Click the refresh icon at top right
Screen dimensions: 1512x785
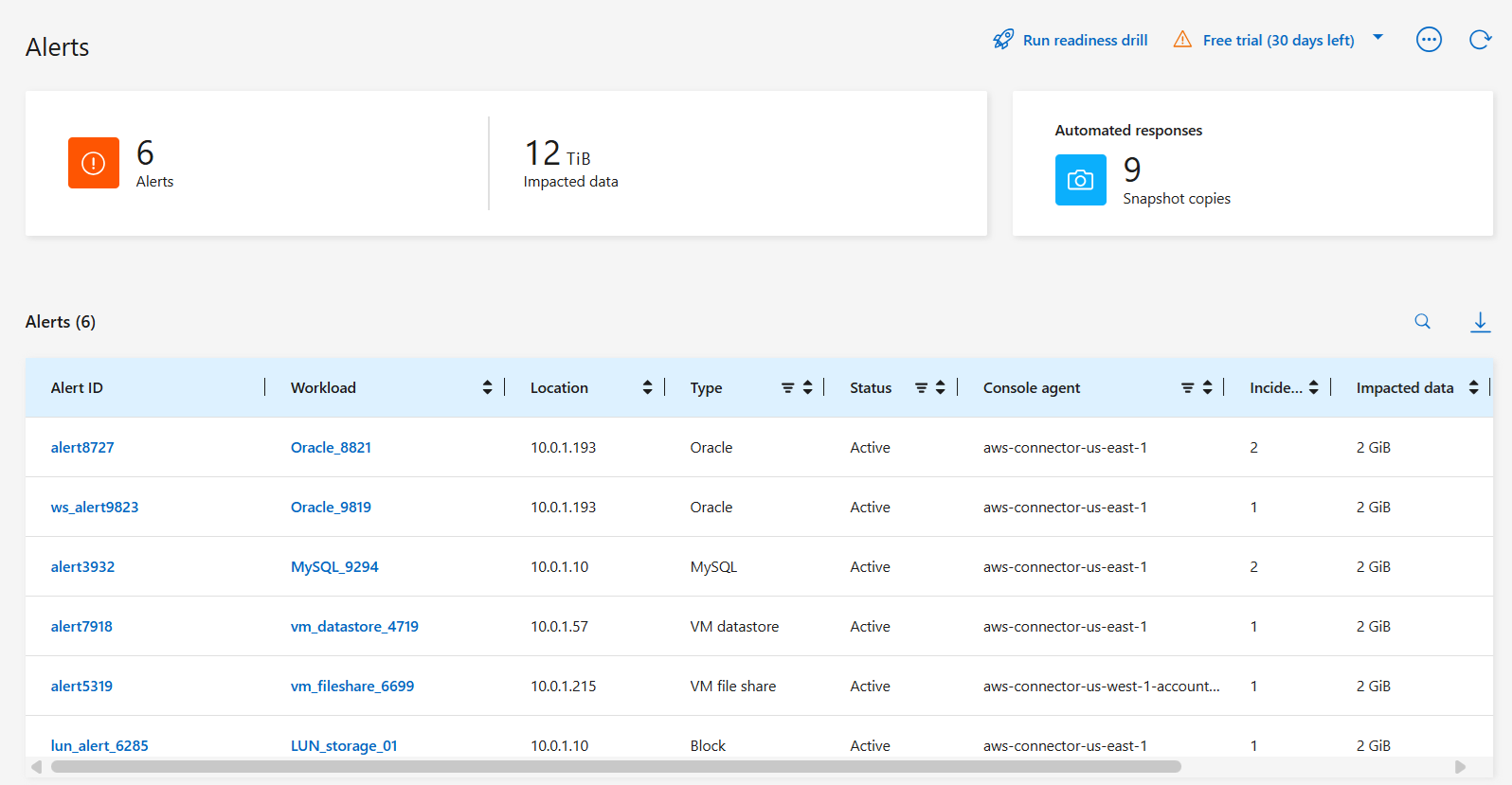tap(1479, 40)
